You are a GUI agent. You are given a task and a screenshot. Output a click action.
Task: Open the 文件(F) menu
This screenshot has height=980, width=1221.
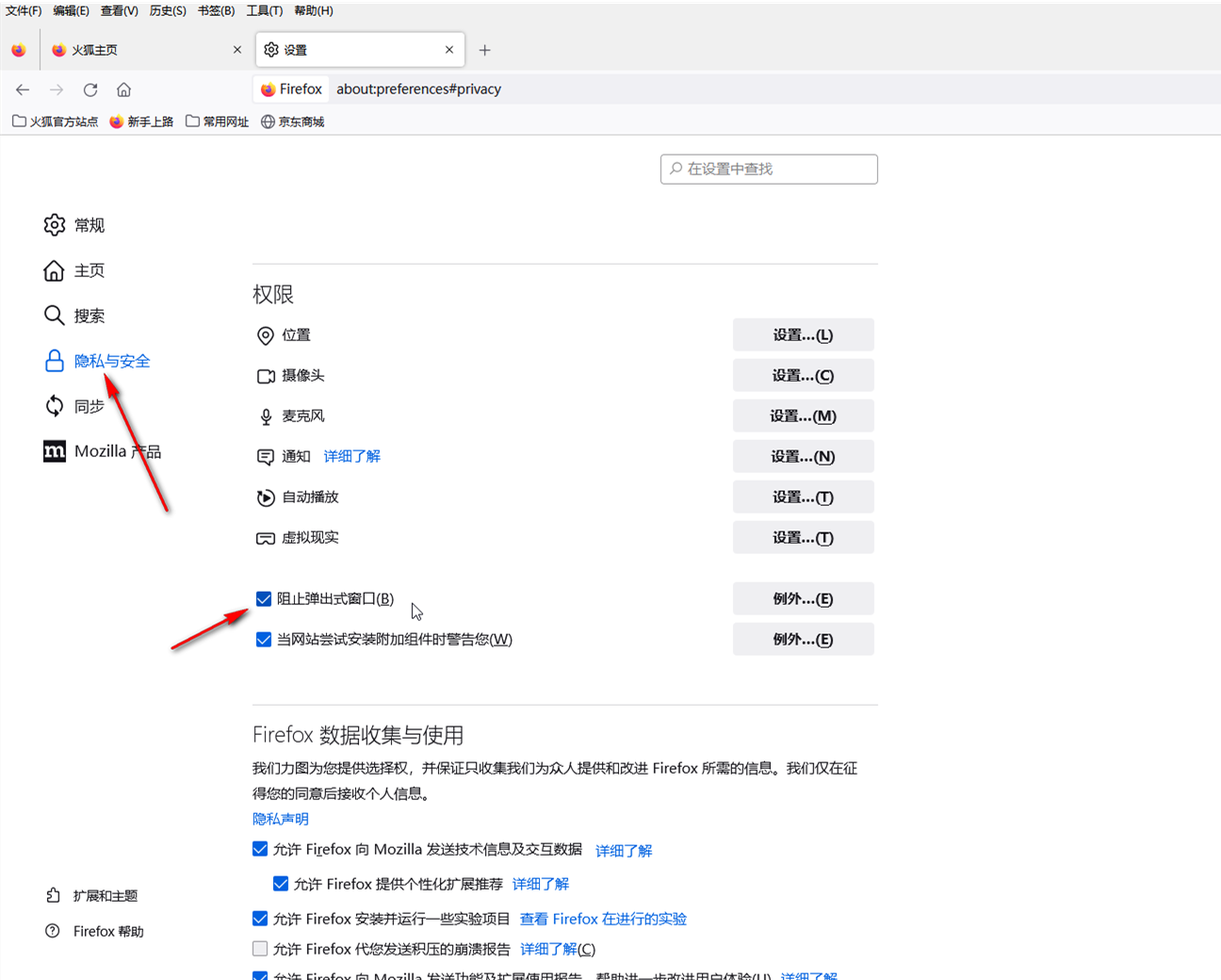point(24,10)
